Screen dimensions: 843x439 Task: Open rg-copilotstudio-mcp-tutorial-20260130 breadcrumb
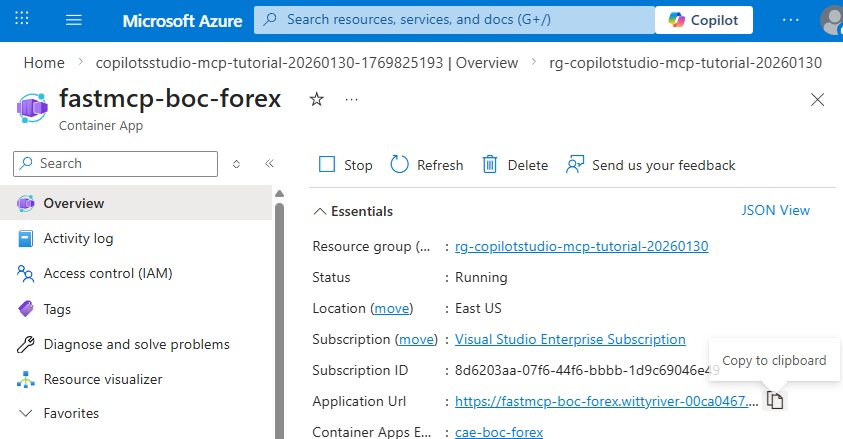(x=685, y=63)
